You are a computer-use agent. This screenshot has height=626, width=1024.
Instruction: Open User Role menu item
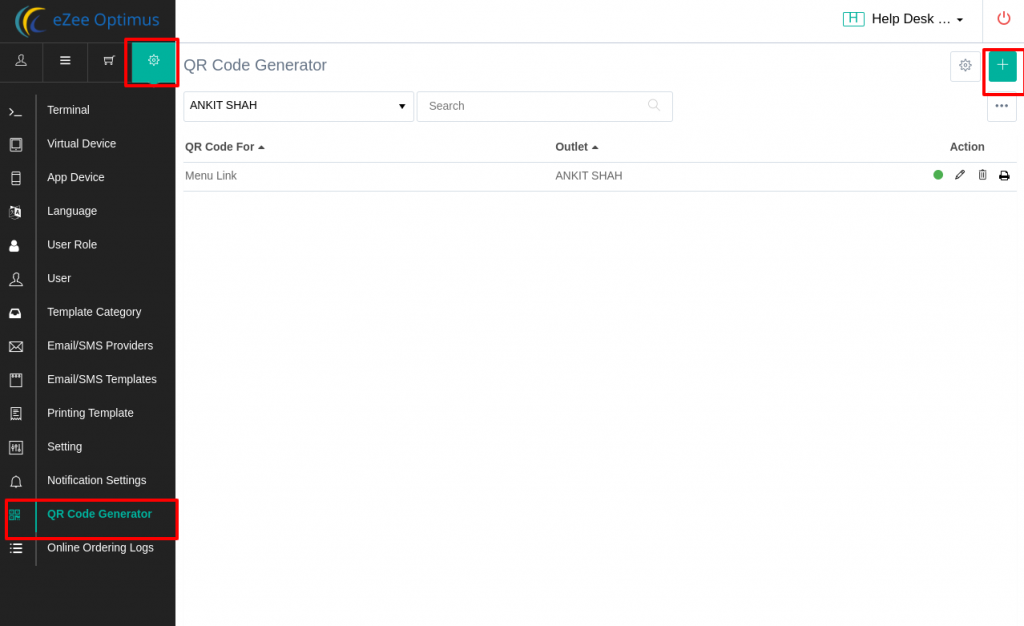[x=72, y=245]
